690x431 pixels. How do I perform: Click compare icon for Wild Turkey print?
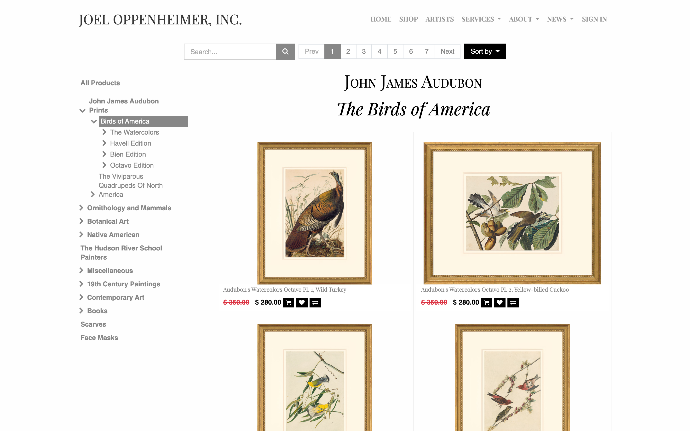pyautogui.click(x=315, y=302)
